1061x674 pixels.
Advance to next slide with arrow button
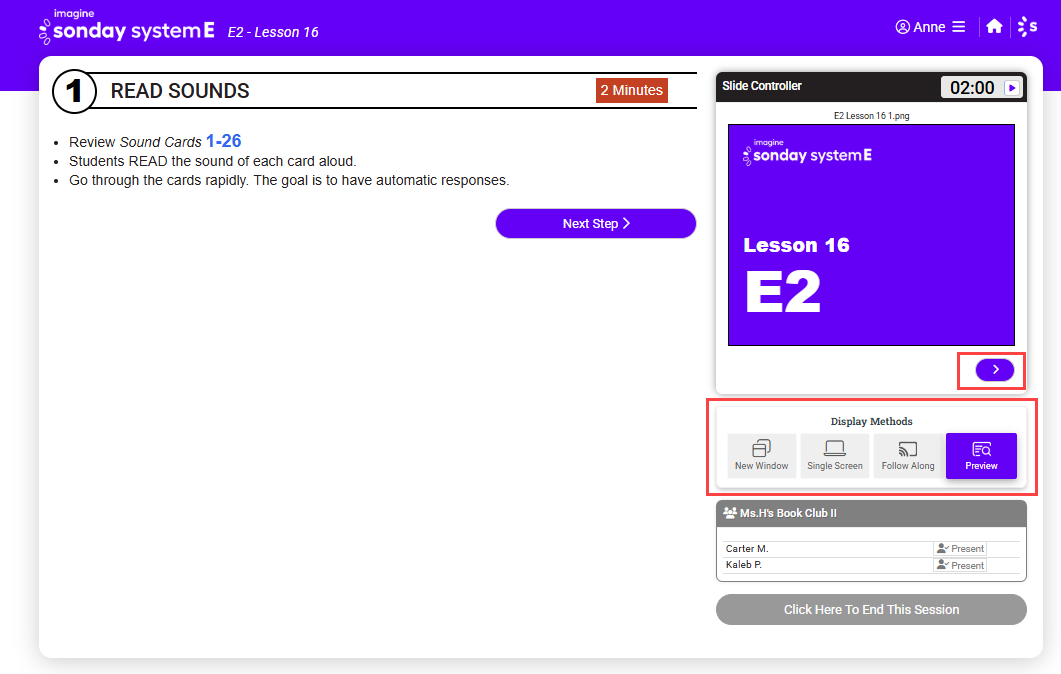[994, 370]
